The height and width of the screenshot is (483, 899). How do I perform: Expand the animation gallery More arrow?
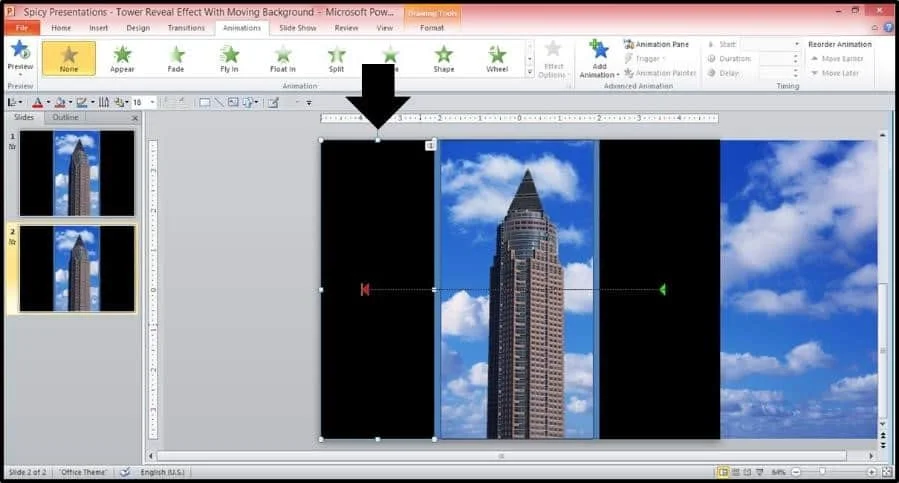click(530, 72)
